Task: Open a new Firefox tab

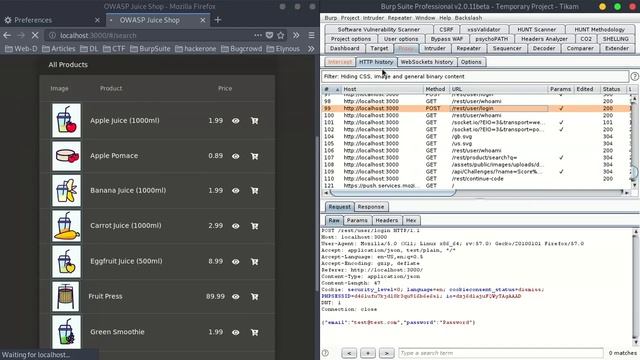Action: coord(218,20)
